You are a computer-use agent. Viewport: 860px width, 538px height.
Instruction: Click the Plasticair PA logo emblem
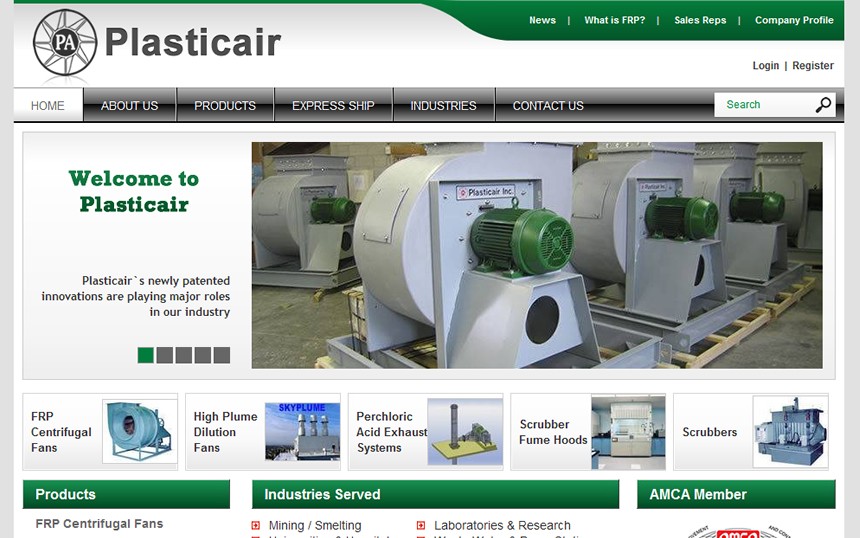[65, 43]
